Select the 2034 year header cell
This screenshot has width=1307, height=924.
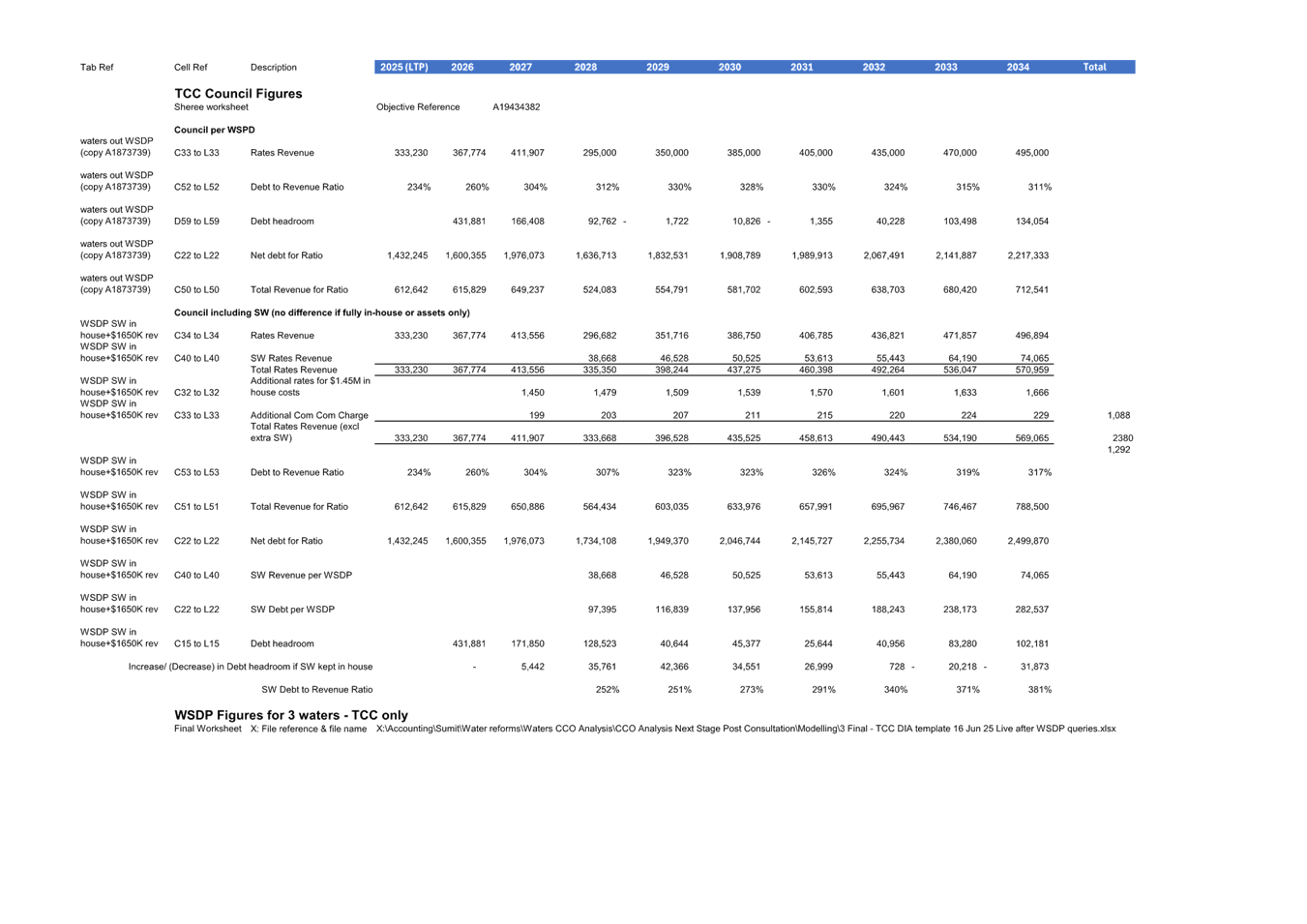coord(1018,68)
